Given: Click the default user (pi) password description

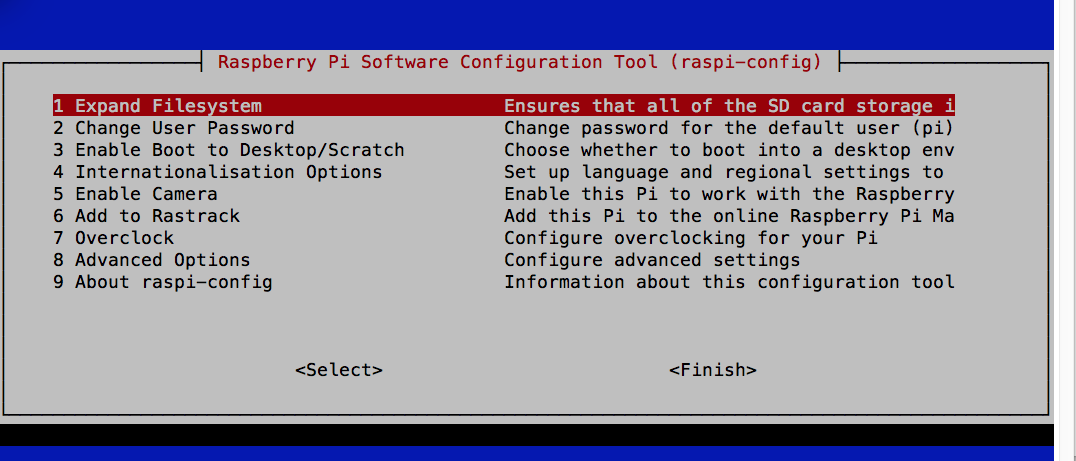Looking at the screenshot, I should point(729,128).
